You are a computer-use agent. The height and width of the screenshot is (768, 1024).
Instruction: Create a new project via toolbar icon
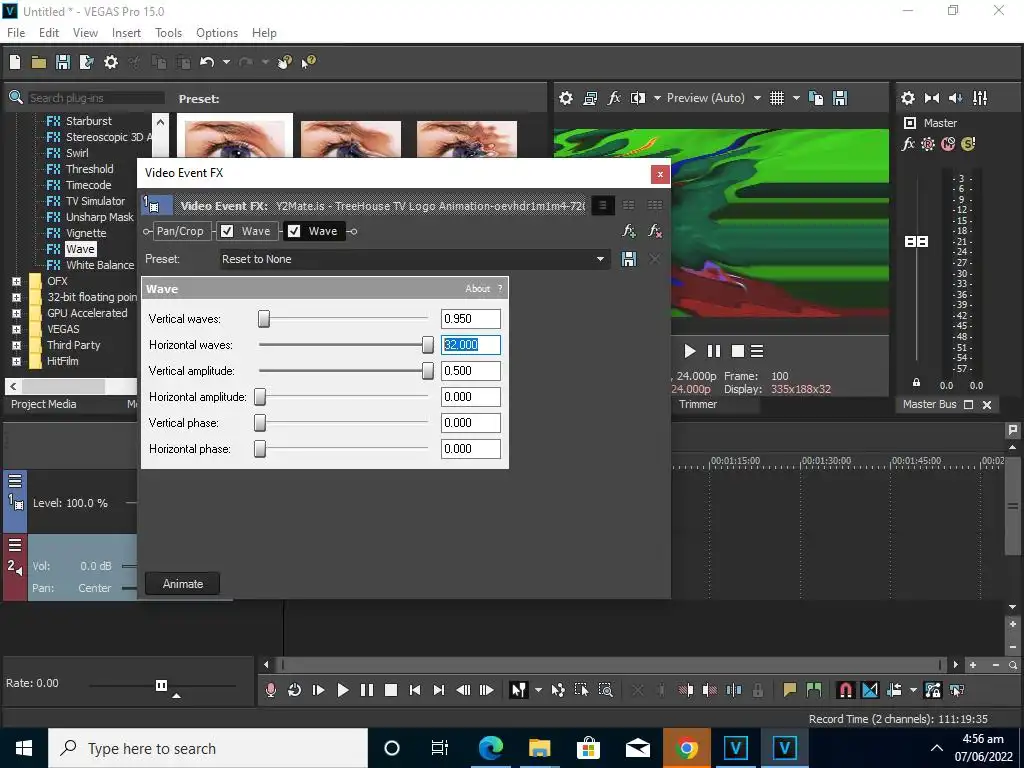(15, 62)
